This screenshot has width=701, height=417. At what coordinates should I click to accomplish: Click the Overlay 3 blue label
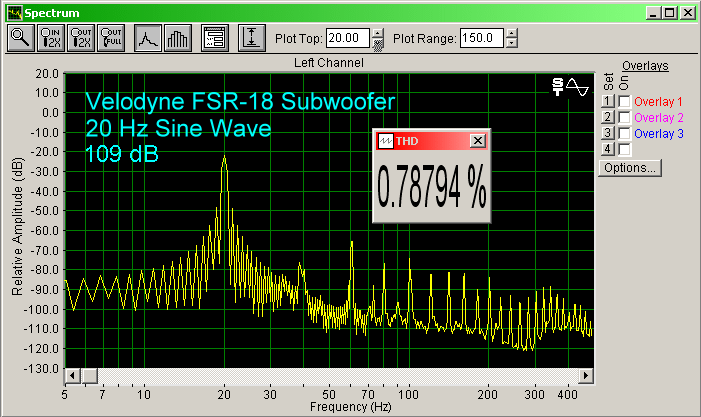[659, 134]
